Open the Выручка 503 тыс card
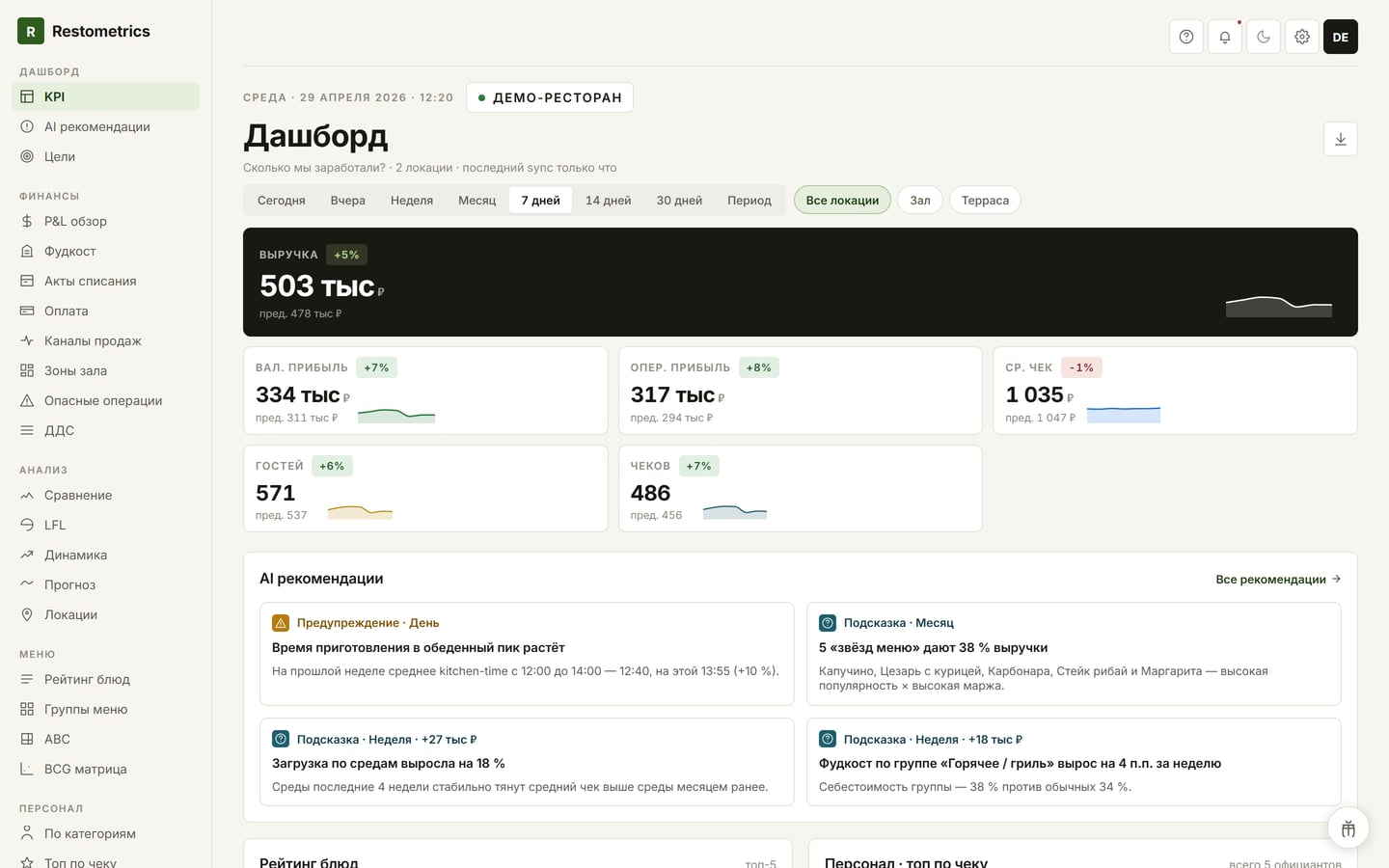 tap(801, 282)
